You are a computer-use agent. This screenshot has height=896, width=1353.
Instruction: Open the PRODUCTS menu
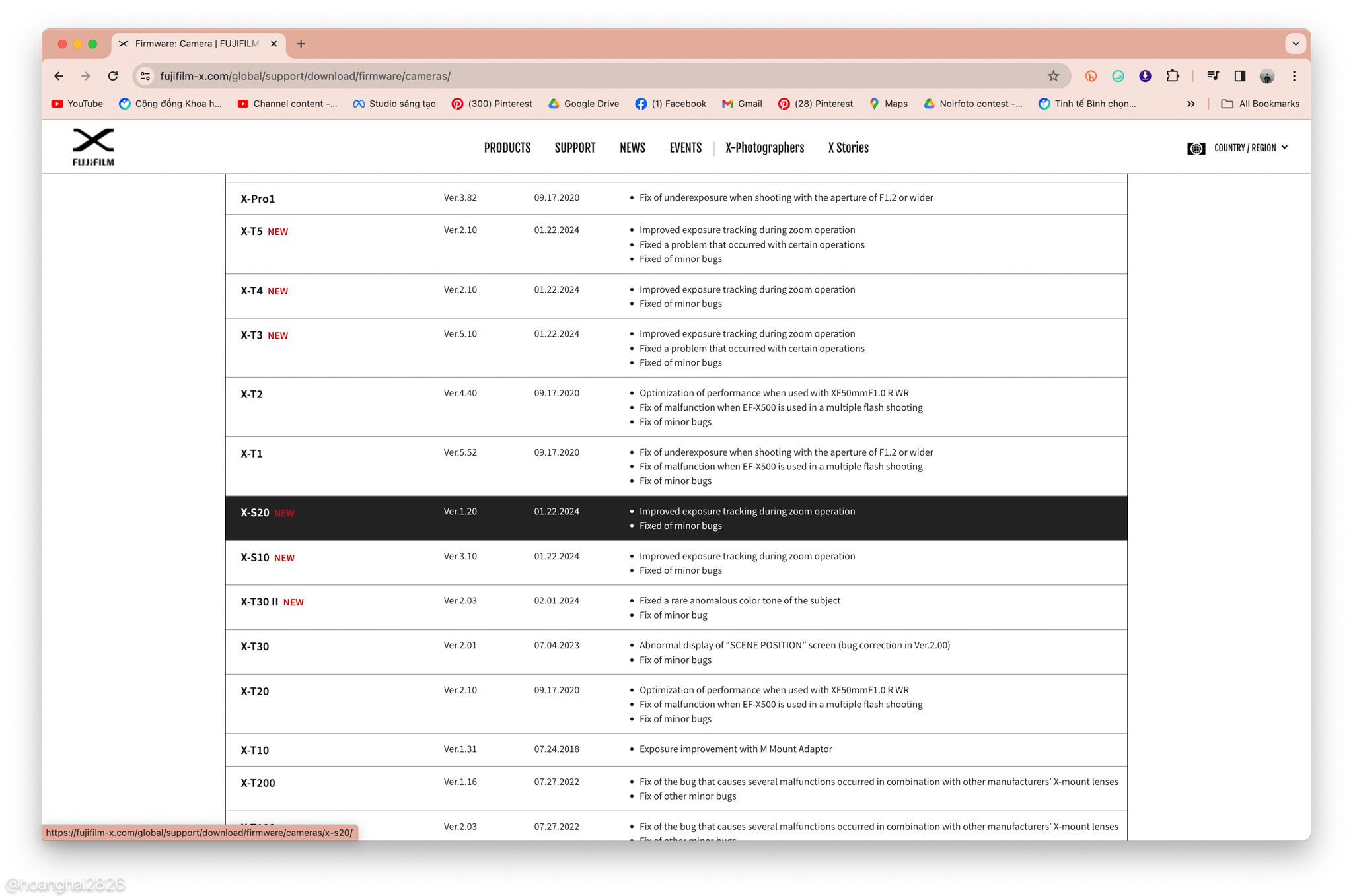507,148
